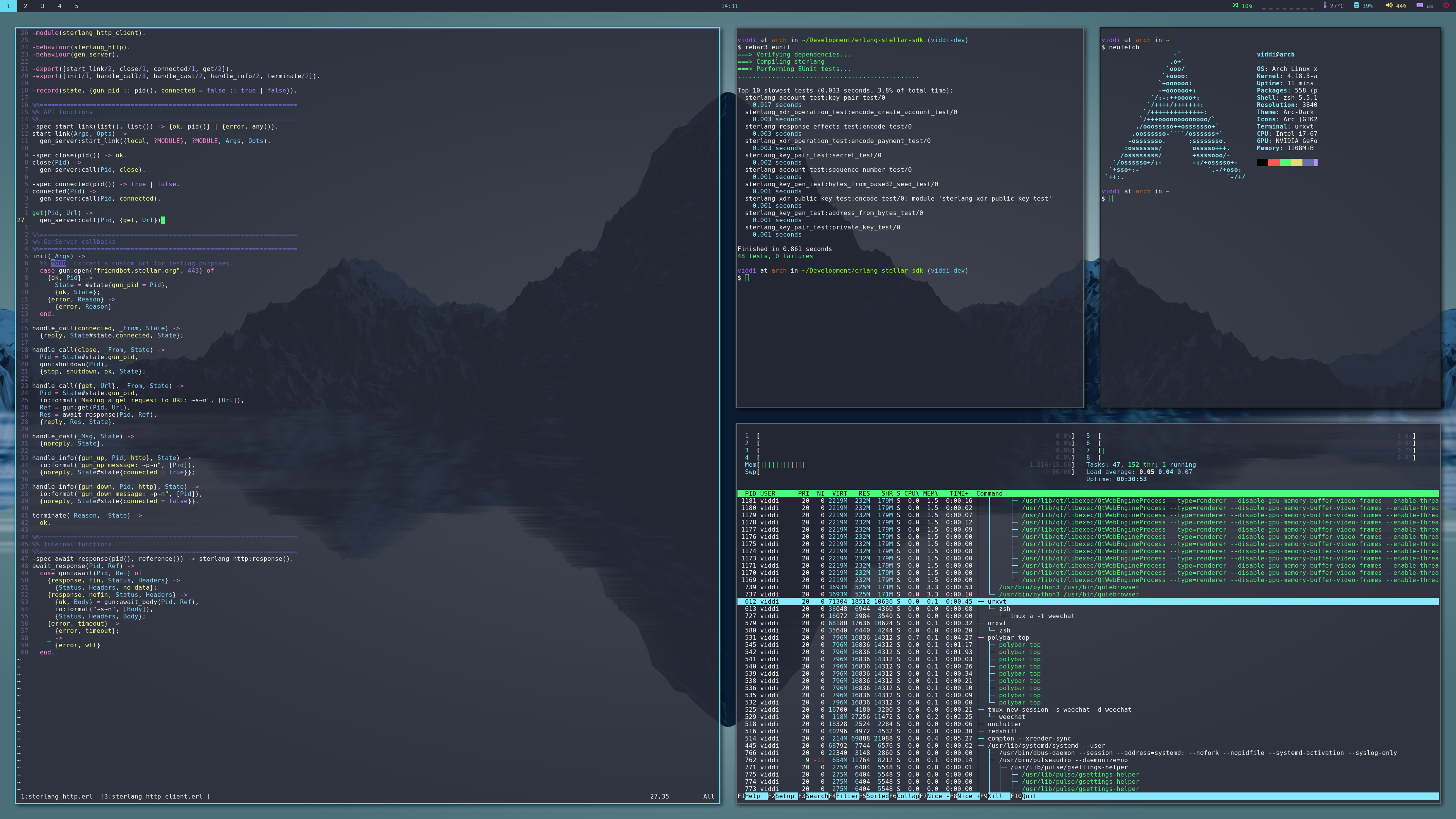Viewport: 1456px width, 819px height.
Task: Click the keyboard layout icon in polybar
Action: click(x=1419, y=6)
